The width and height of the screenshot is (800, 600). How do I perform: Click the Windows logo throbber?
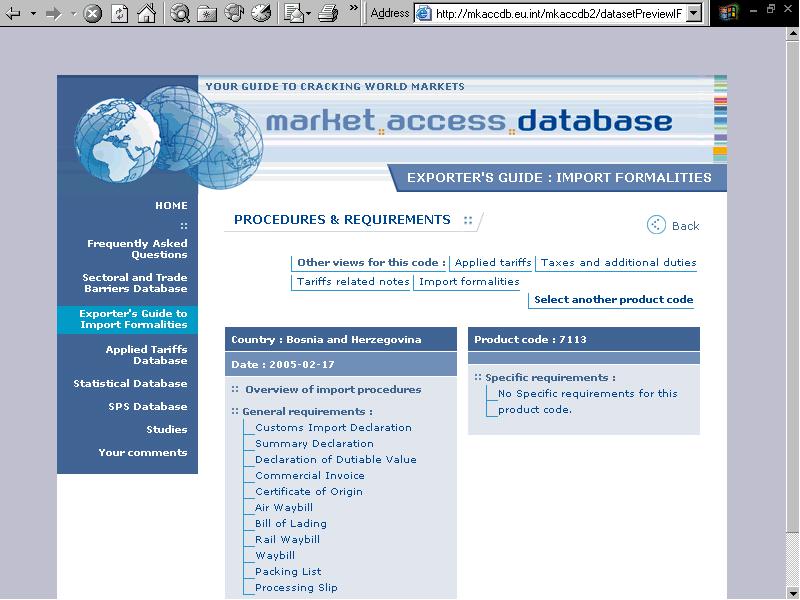tap(728, 13)
